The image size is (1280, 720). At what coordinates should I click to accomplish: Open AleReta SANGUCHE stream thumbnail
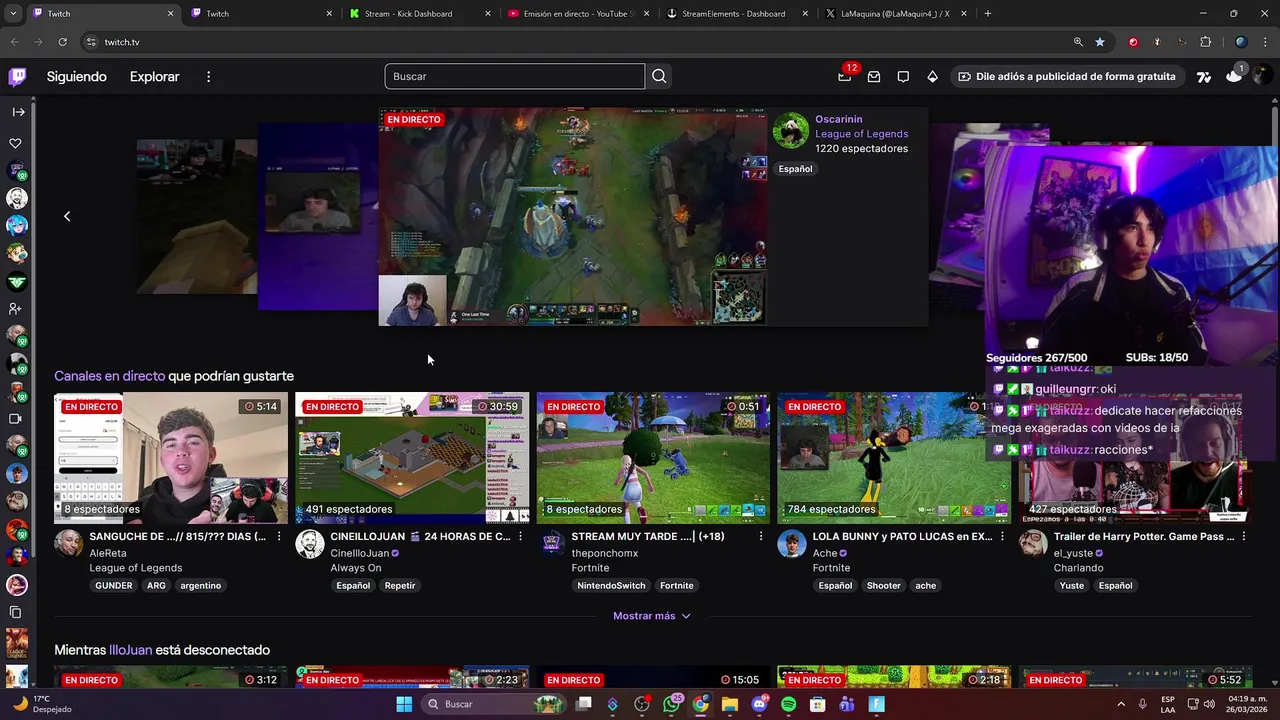[x=171, y=458]
